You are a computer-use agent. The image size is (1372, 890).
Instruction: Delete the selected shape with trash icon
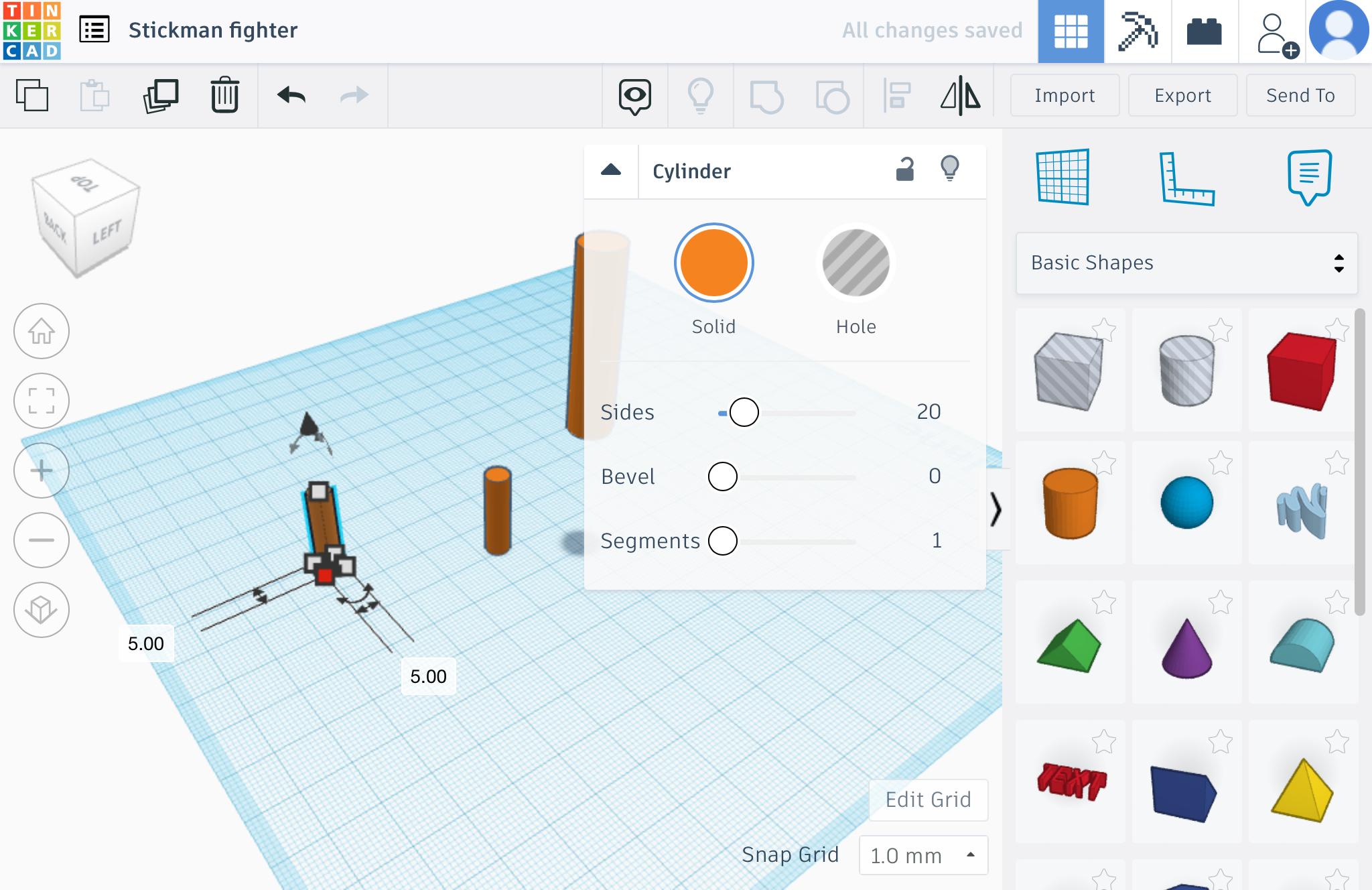pyautogui.click(x=224, y=95)
